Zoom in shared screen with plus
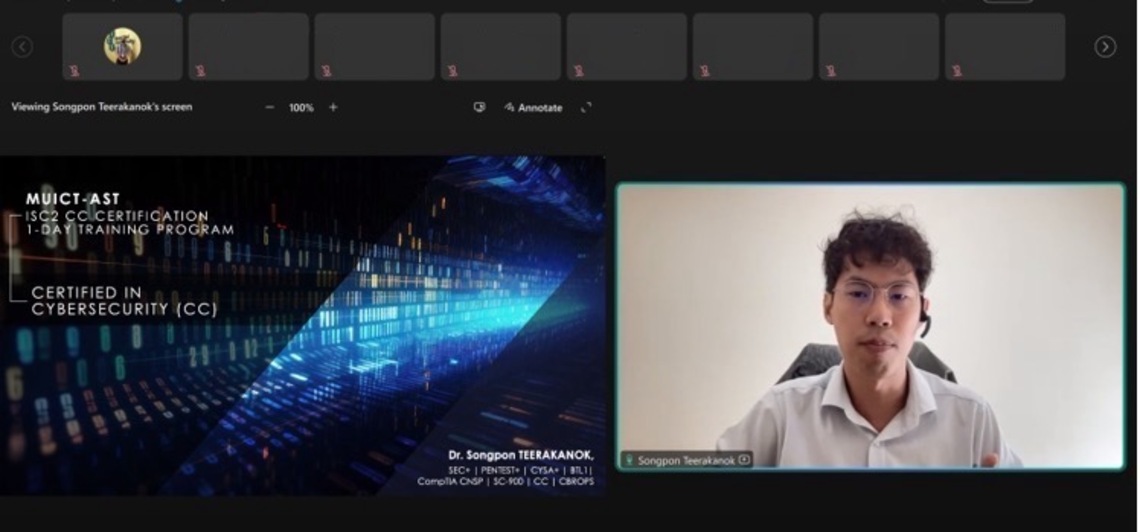The image size is (1140, 532). [333, 107]
